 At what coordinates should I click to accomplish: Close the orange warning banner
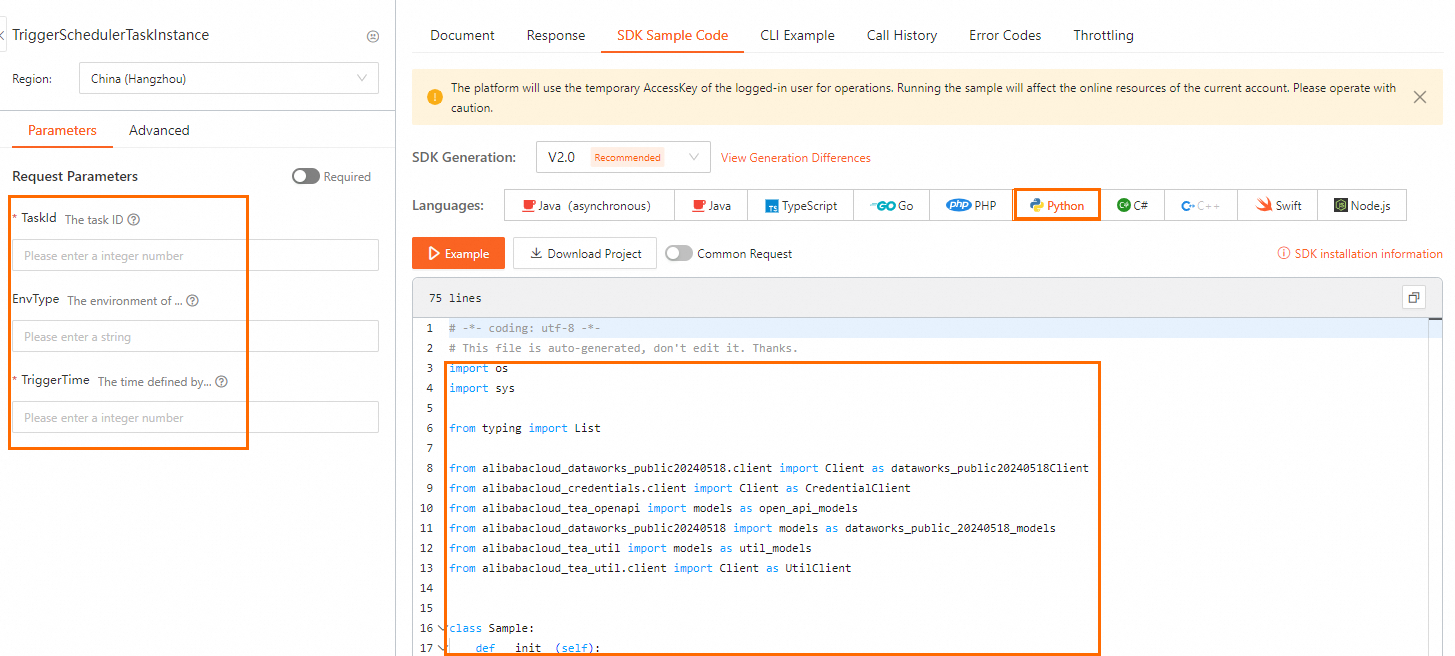coord(1419,97)
